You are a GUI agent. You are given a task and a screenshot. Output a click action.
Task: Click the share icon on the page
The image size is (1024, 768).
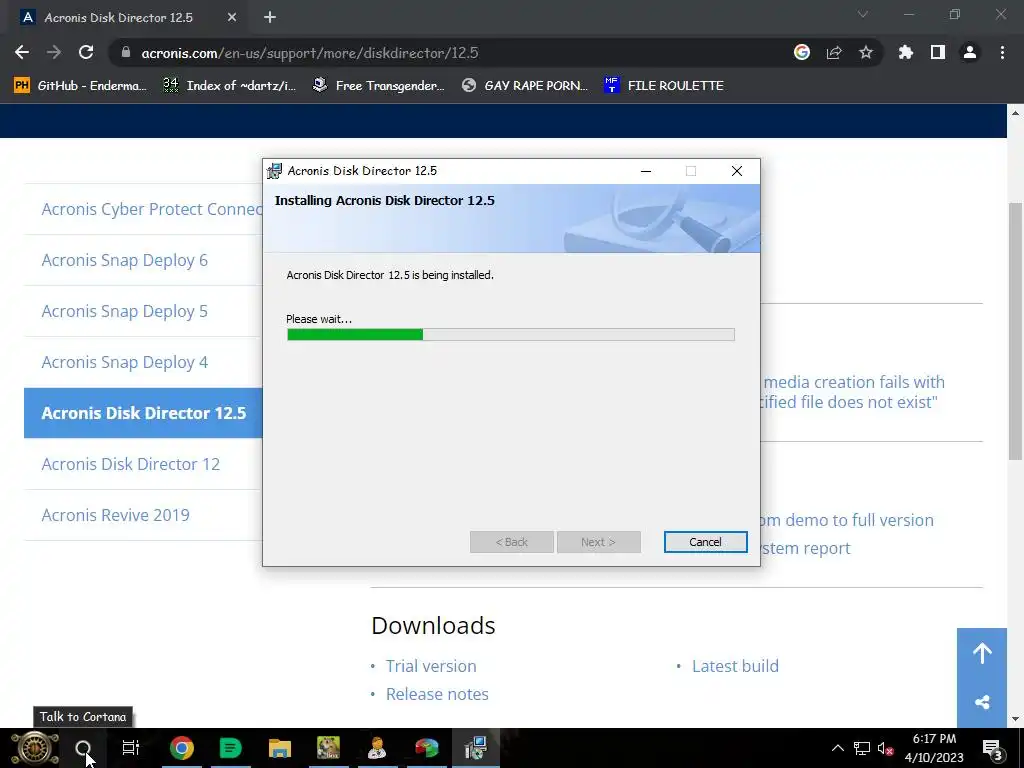[982, 703]
